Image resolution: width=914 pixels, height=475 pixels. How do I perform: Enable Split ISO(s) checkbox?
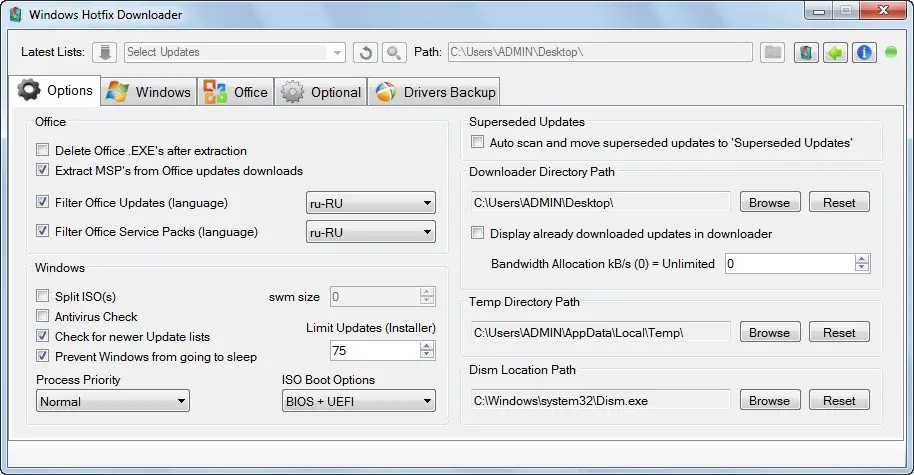point(43,295)
